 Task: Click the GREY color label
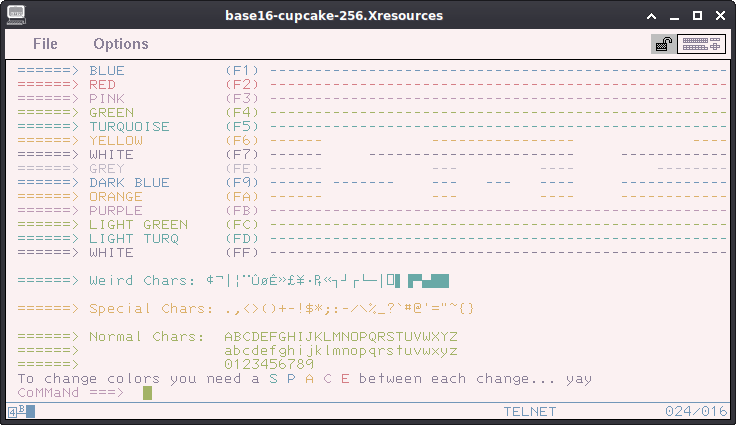point(107,169)
